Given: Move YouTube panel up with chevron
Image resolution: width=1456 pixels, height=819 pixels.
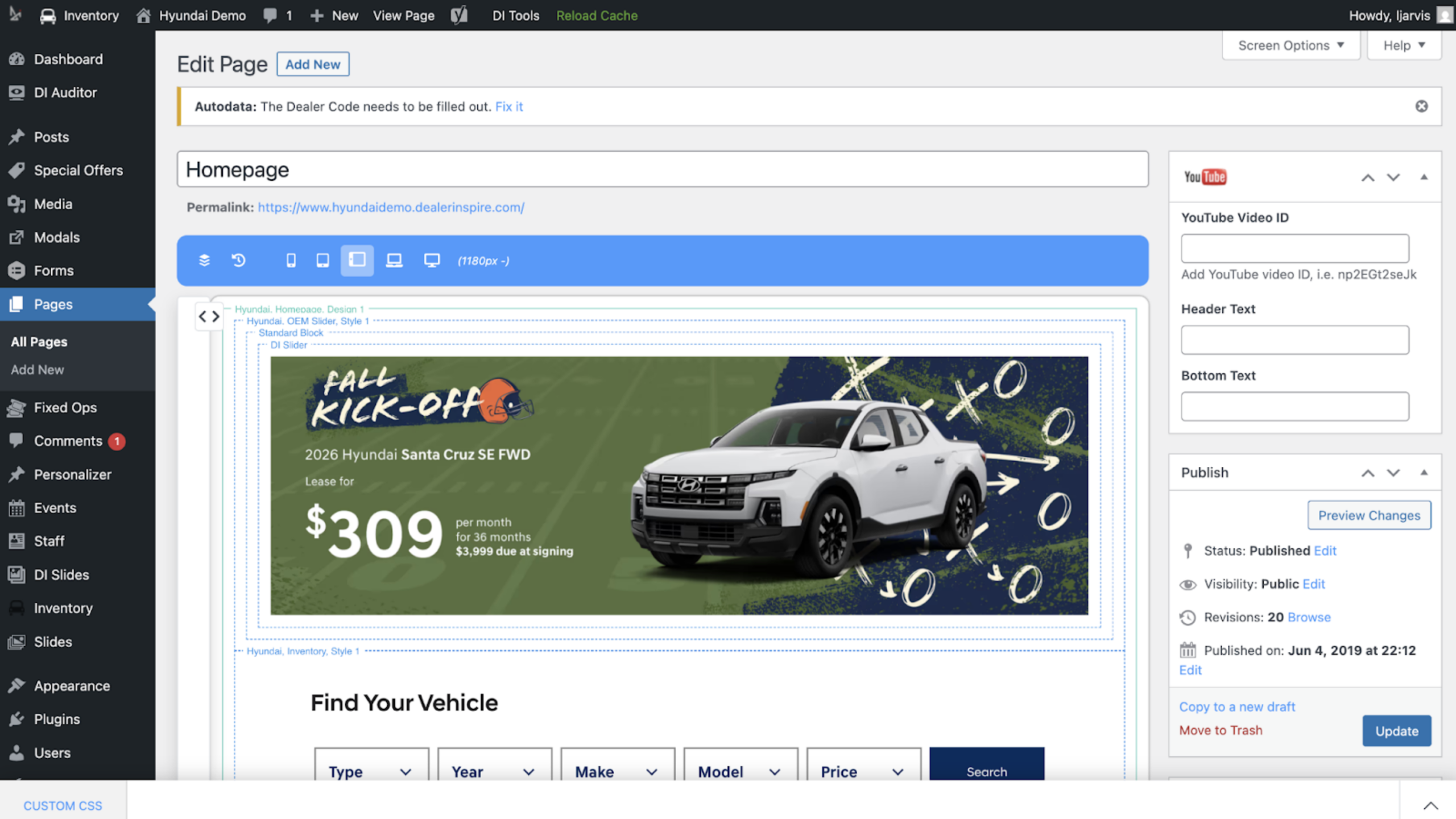Looking at the screenshot, I should pyautogui.click(x=1368, y=177).
